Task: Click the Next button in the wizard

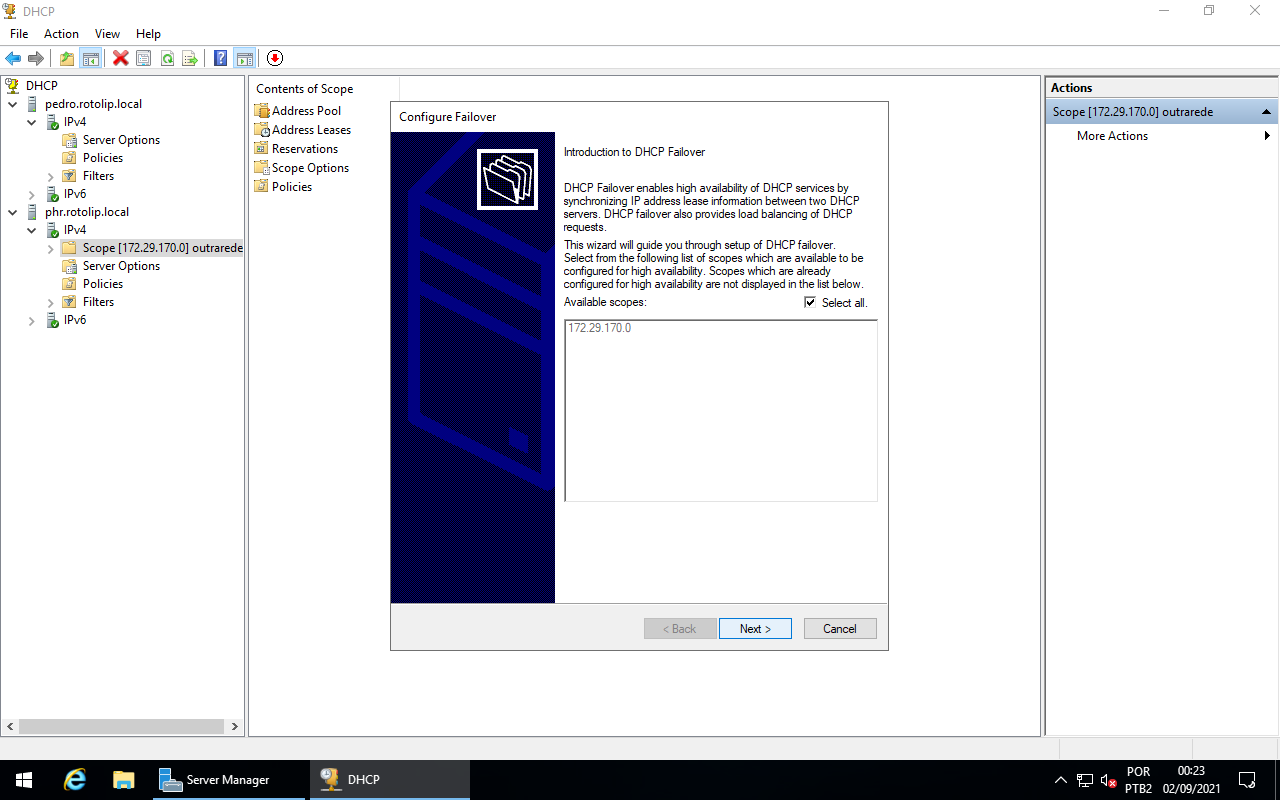Action: click(x=755, y=628)
